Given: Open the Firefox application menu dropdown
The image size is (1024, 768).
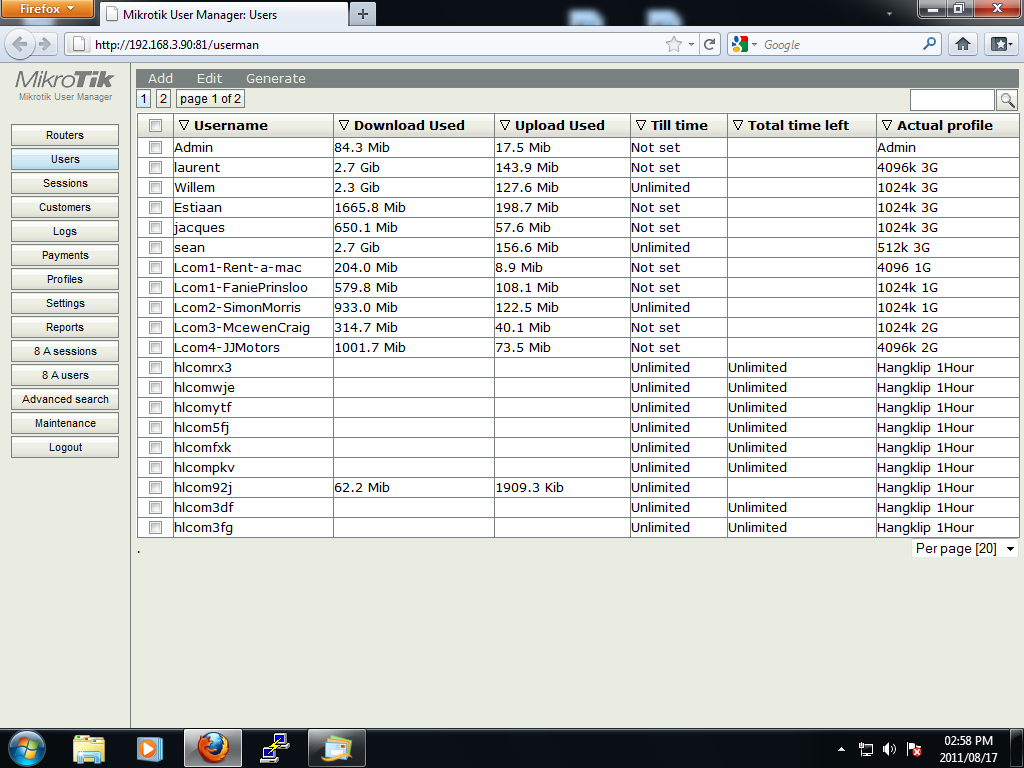Looking at the screenshot, I should click(47, 9).
